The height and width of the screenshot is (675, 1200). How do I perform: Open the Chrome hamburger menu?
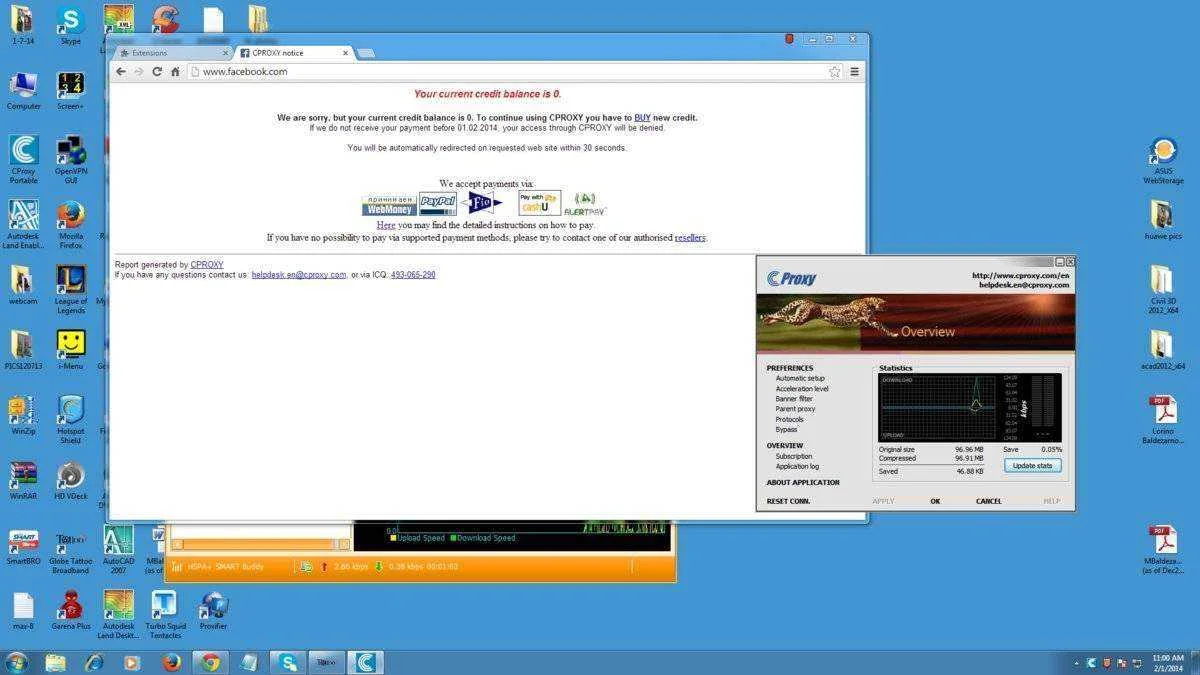coord(855,72)
